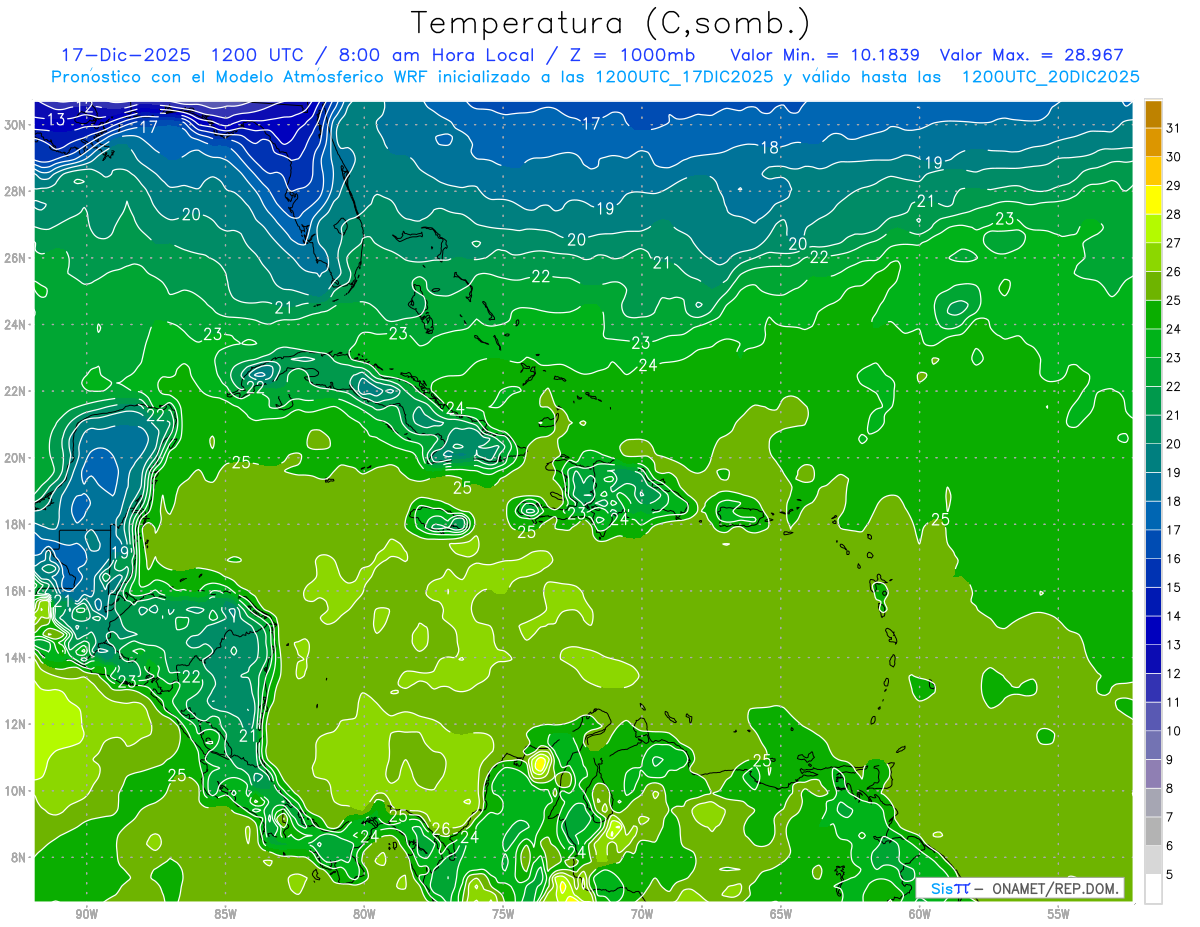This screenshot has height=927, width=1200.
Task: Click the title "Temperatura (C,somb.)"
Action: pyautogui.click(x=611, y=23)
